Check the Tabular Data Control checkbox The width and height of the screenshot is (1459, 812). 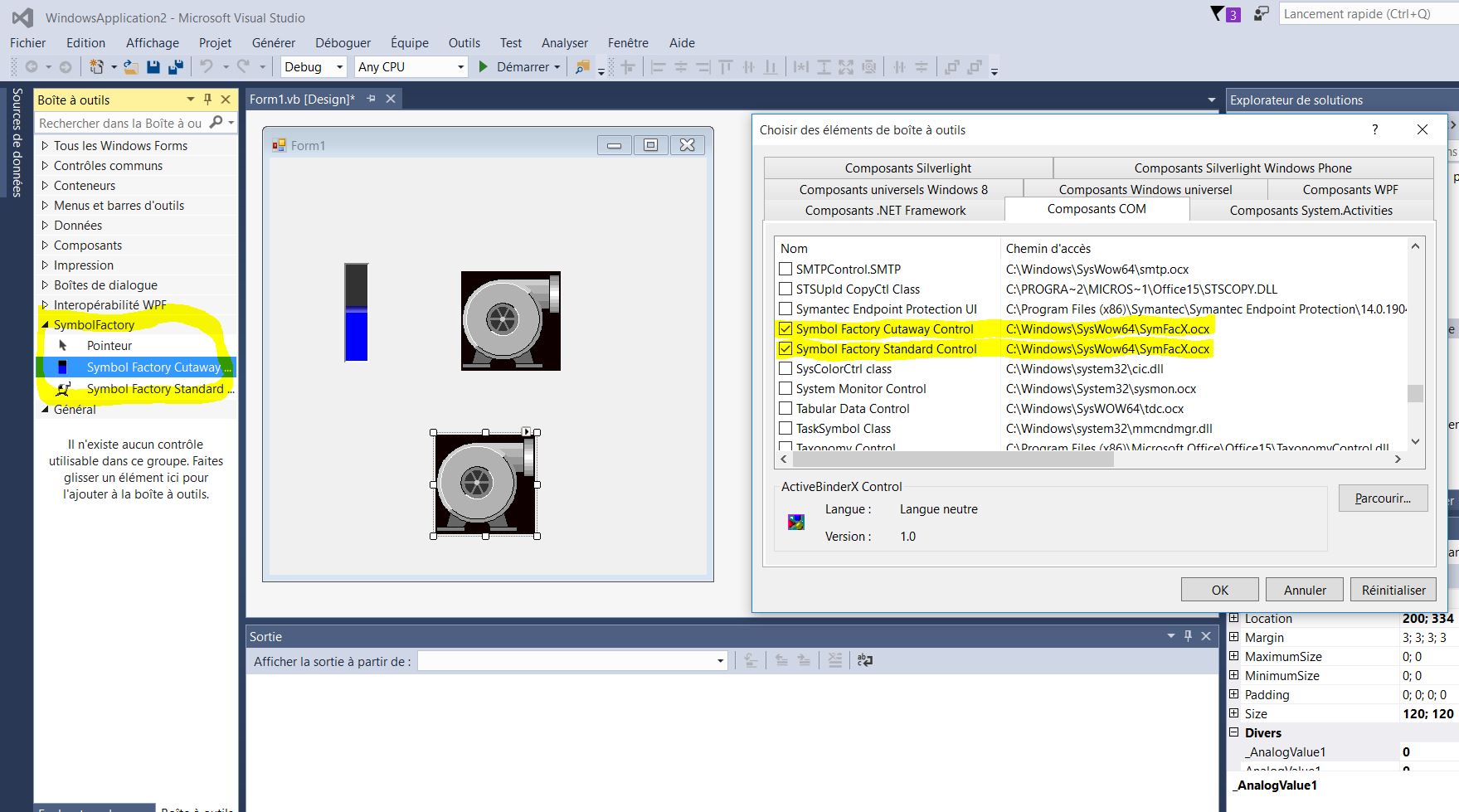pos(785,408)
